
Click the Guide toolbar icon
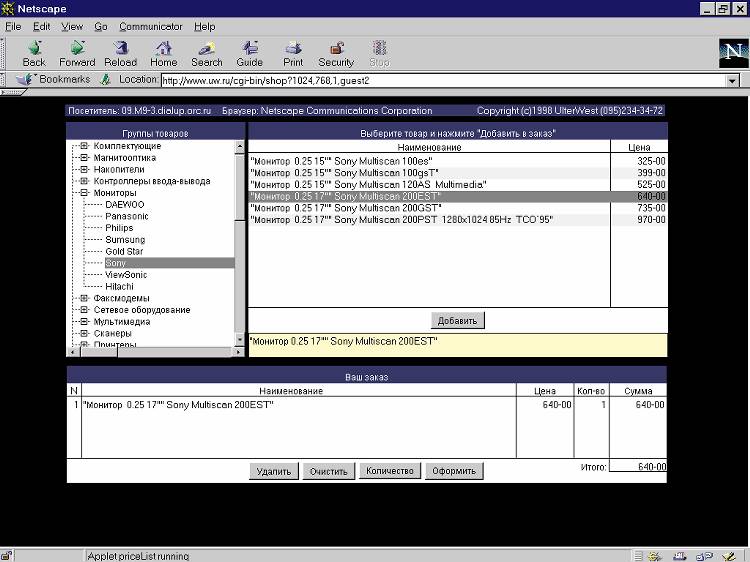249,52
